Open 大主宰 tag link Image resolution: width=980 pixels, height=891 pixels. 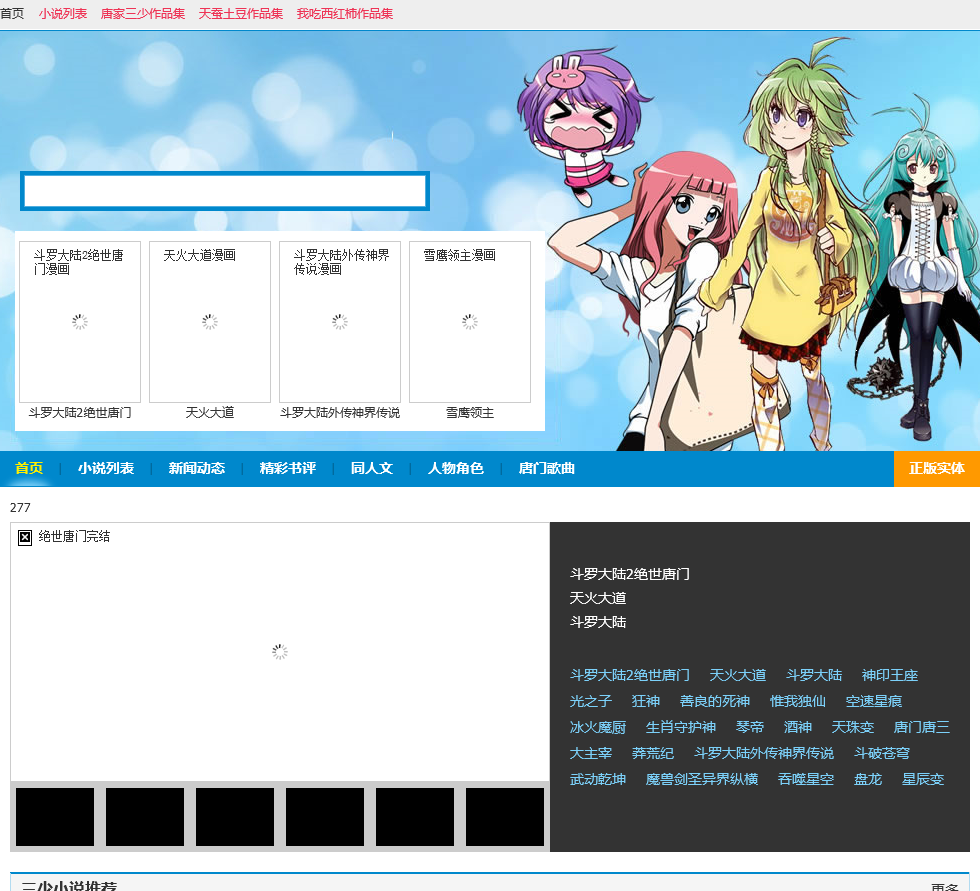pyautogui.click(x=591, y=753)
